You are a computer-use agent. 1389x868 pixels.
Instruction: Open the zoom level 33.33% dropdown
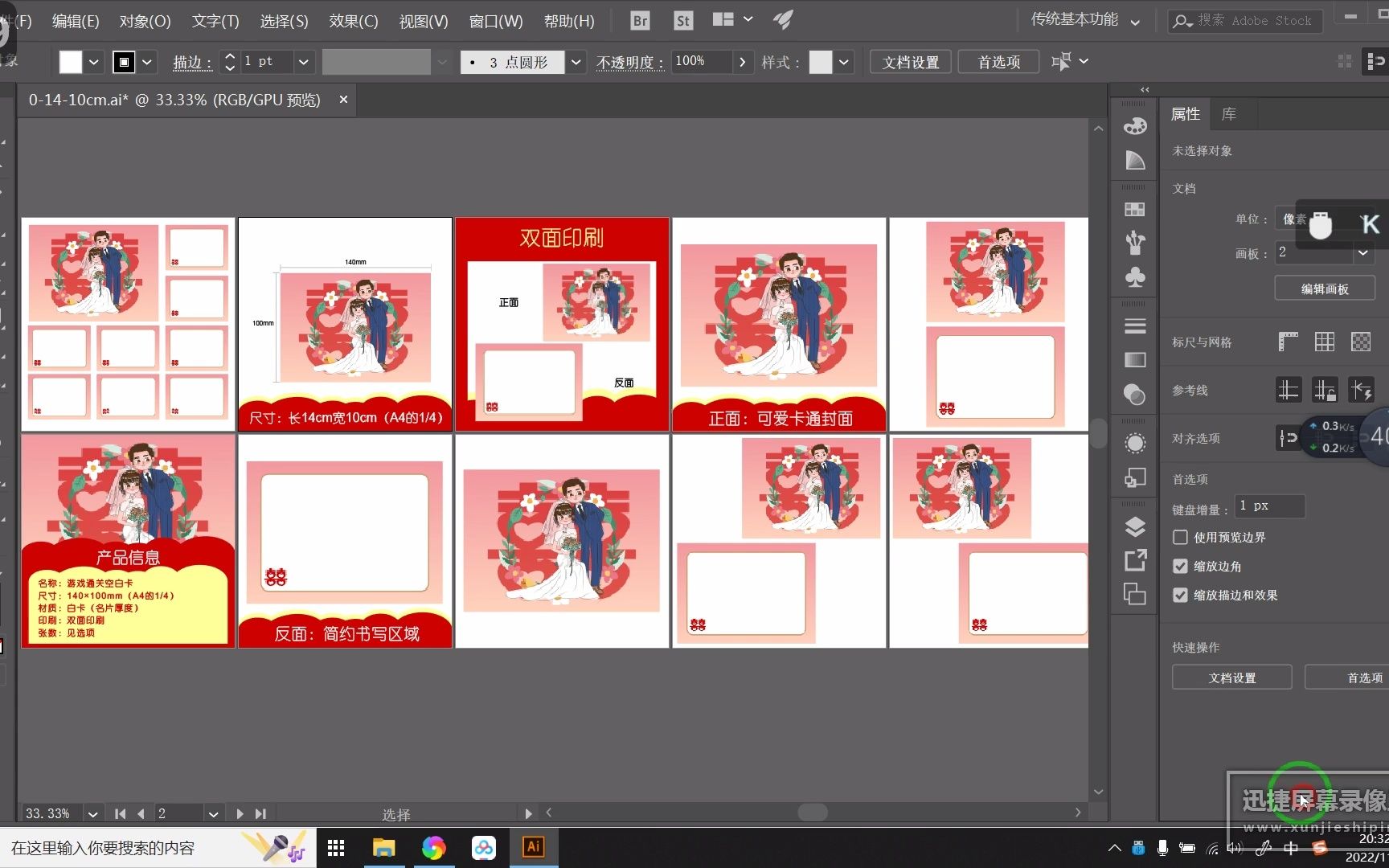tap(92, 813)
